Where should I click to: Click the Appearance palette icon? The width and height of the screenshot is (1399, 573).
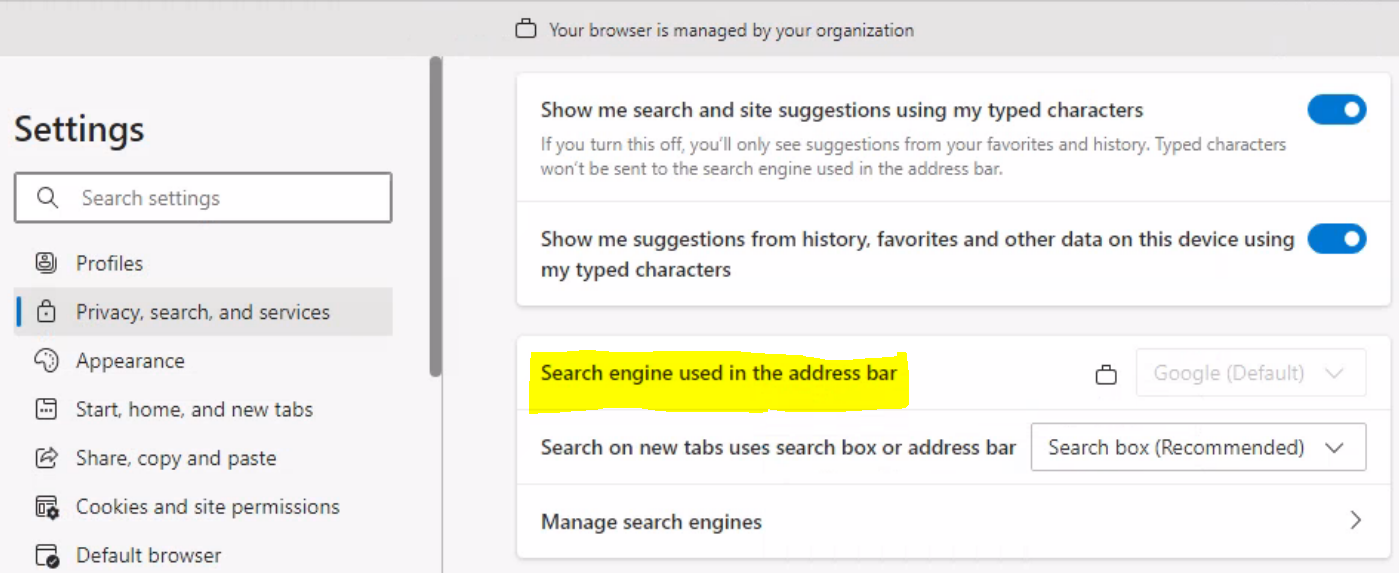[x=46, y=361]
